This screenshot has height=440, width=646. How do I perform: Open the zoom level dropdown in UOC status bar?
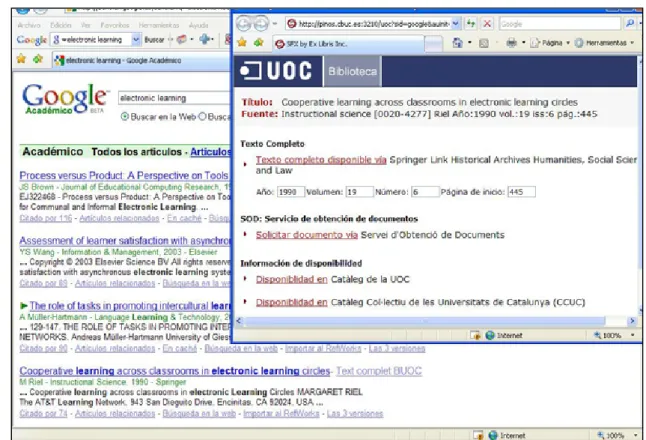tap(632, 335)
